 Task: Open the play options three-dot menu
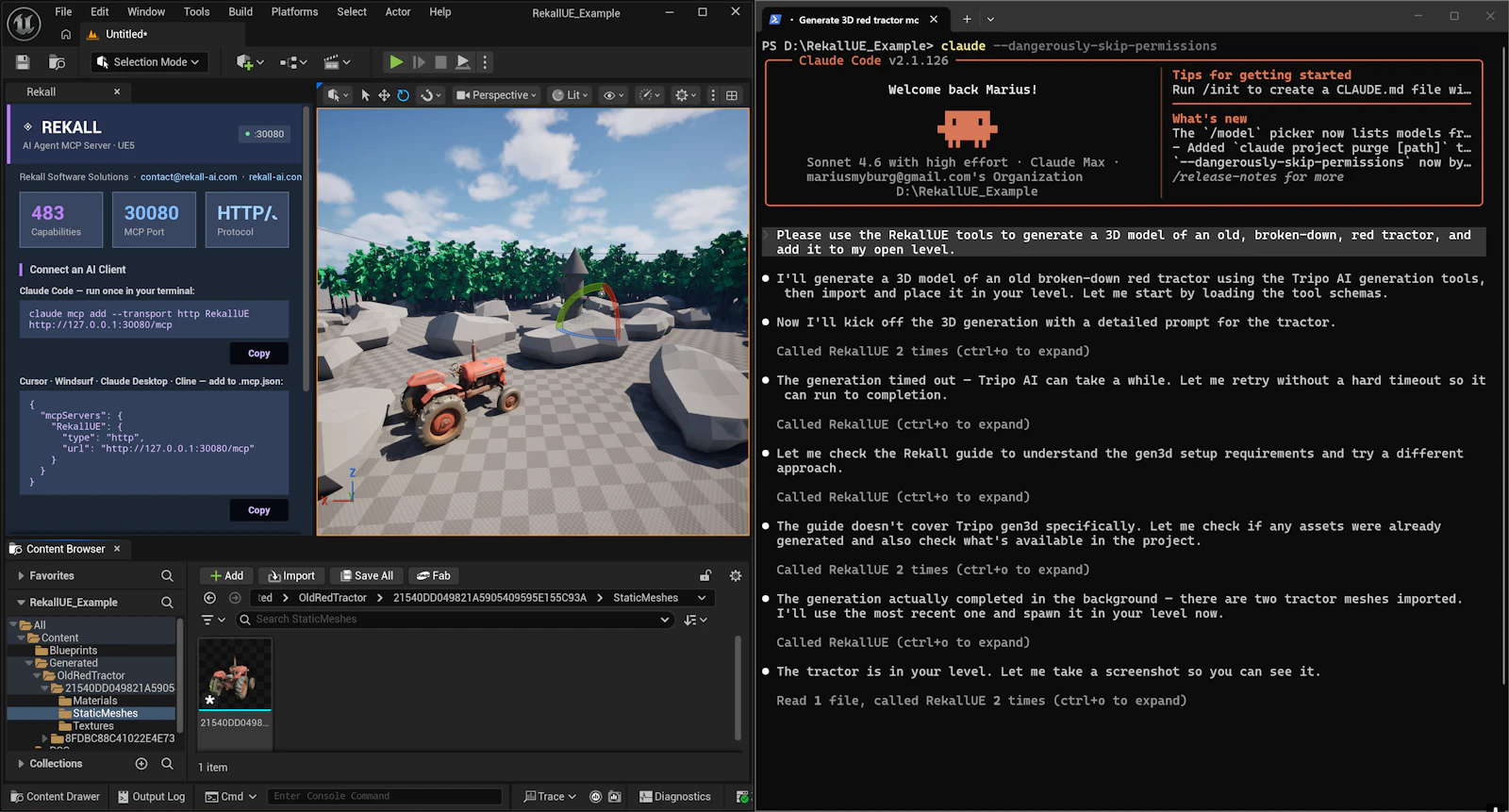point(485,62)
